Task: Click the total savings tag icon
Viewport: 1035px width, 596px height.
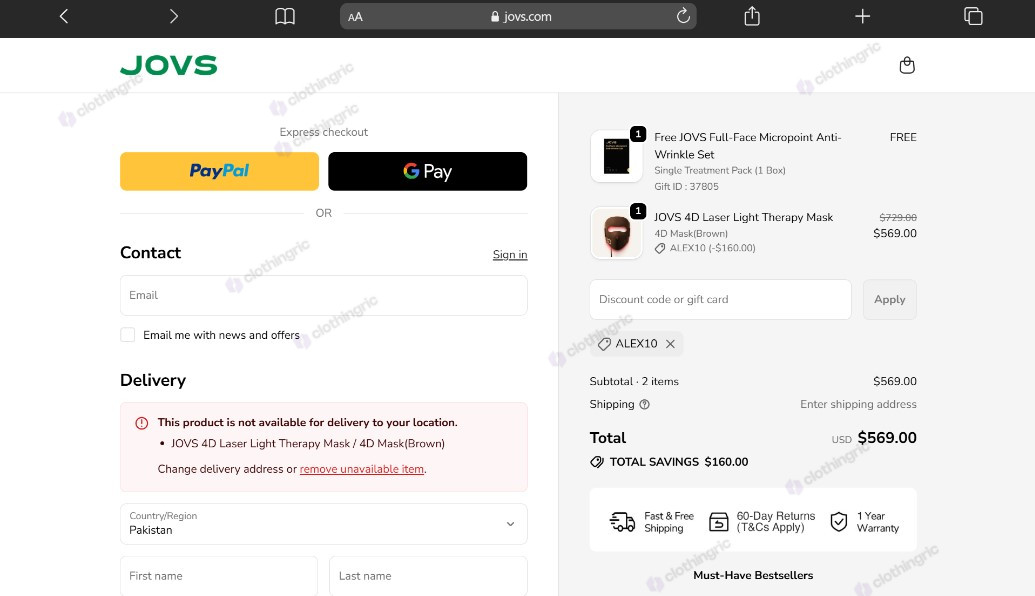Action: 597,462
